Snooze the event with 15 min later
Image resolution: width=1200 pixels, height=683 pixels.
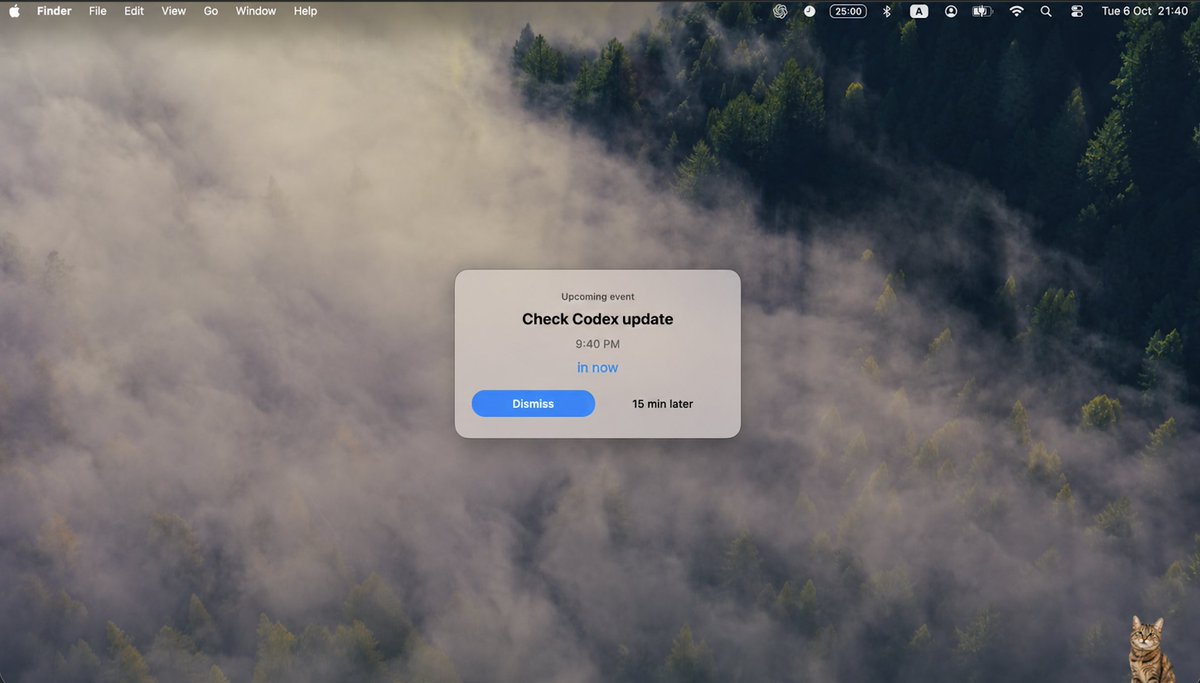[x=662, y=404]
